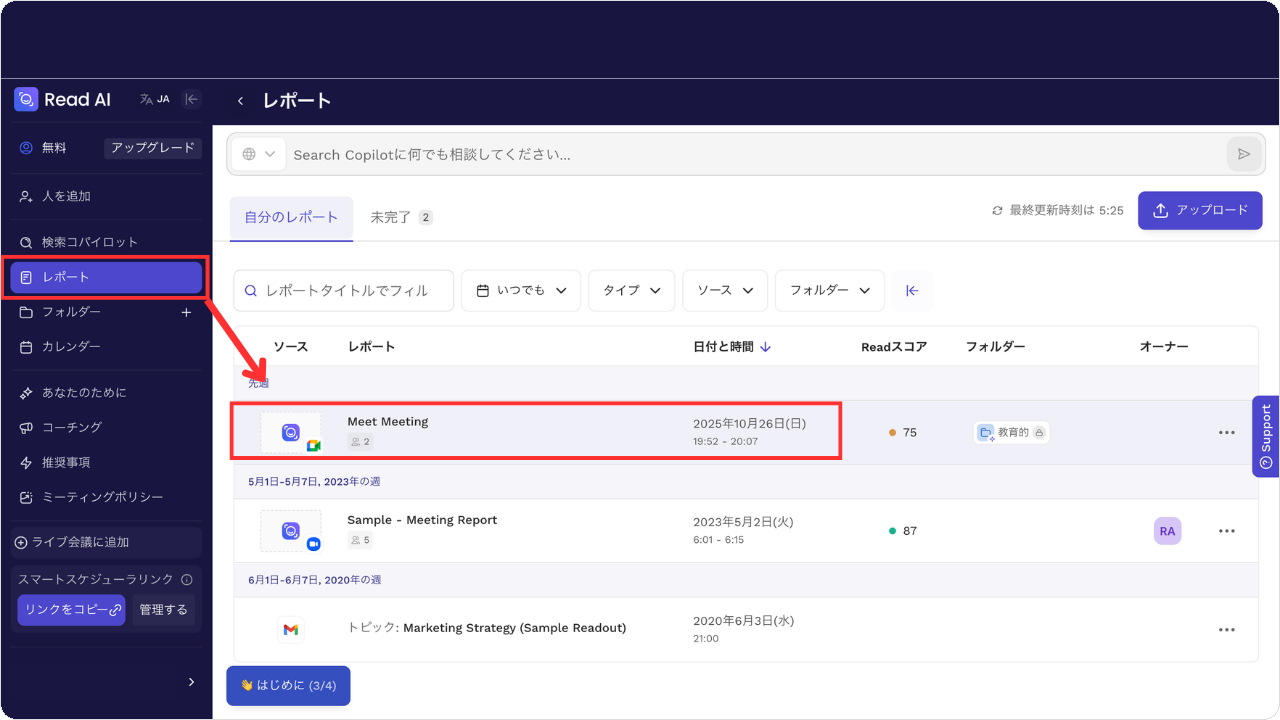Open コーチング in the sidebar
This screenshot has width=1280, height=720.
coord(106,427)
